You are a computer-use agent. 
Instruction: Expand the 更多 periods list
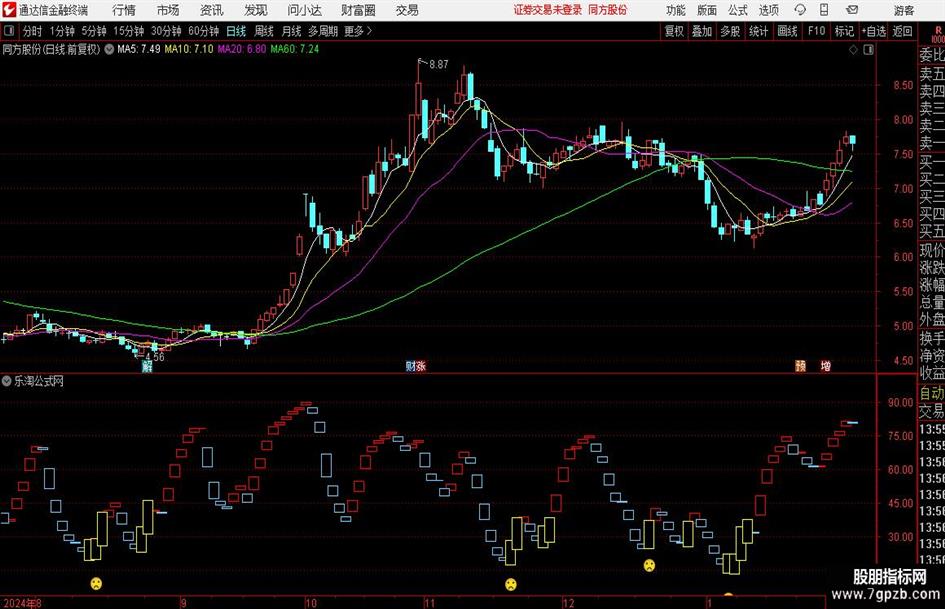[358, 31]
